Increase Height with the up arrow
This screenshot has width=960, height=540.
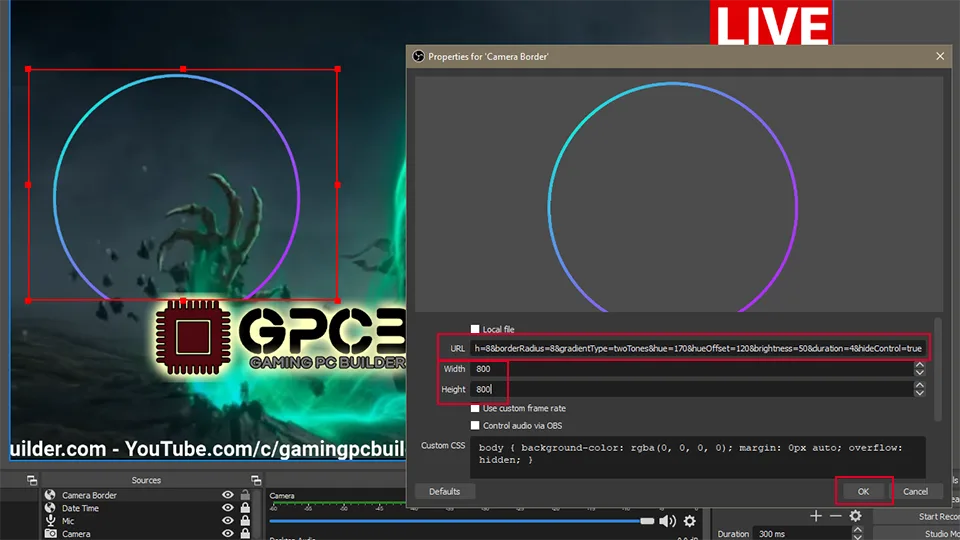pos(920,385)
